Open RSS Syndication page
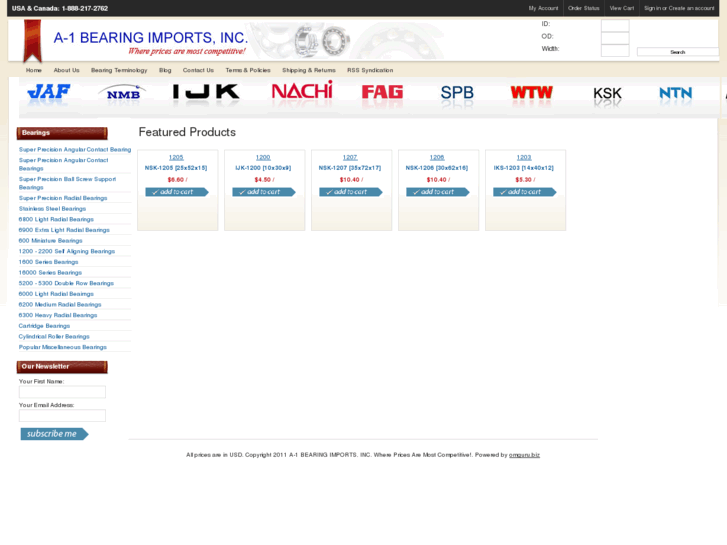 click(x=370, y=71)
